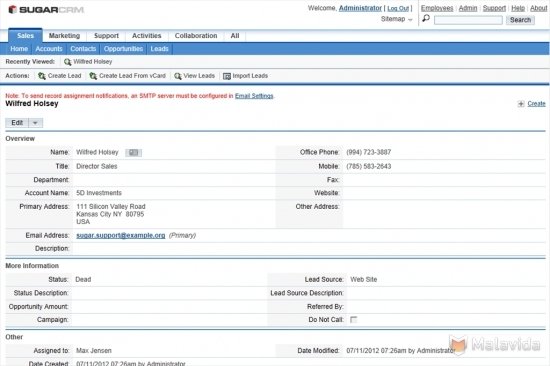
Task: Click the Overview section header
Action: (x=20, y=139)
